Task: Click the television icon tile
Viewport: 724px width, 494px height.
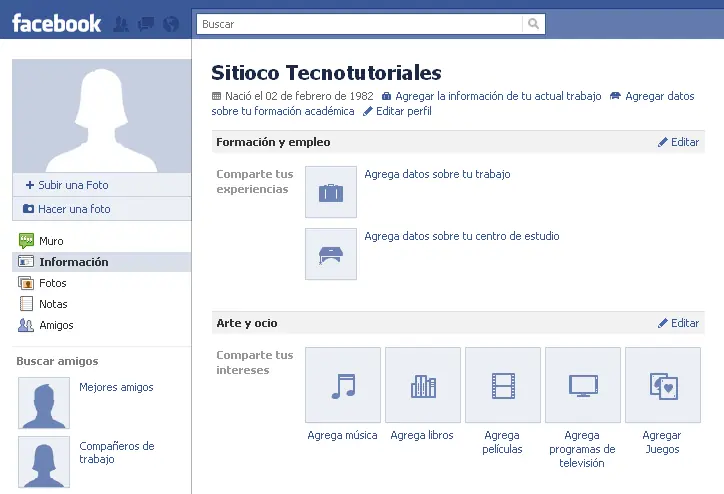Action: point(583,385)
